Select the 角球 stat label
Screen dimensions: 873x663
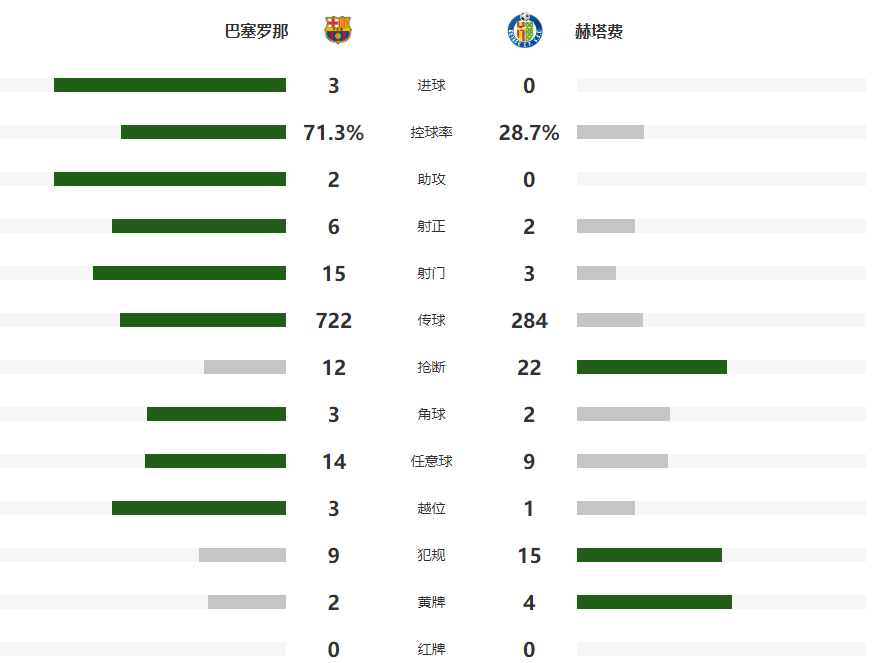point(431,414)
